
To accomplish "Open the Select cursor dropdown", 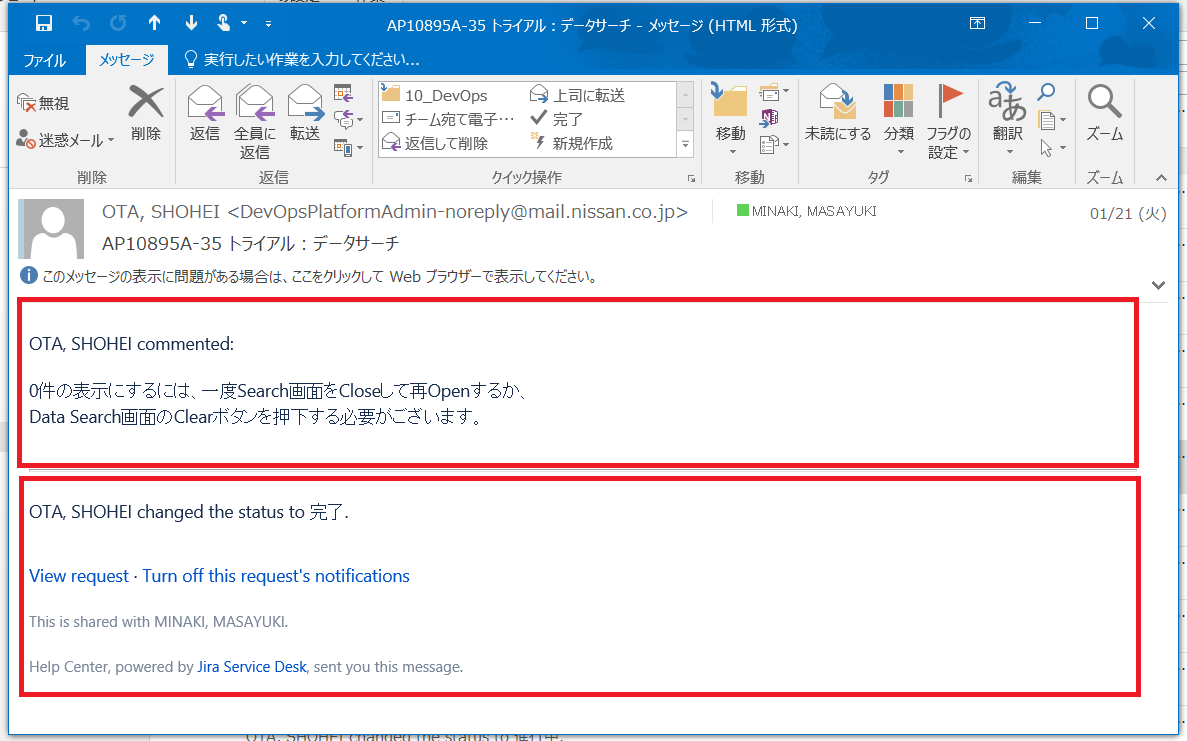I will (x=1051, y=148).
